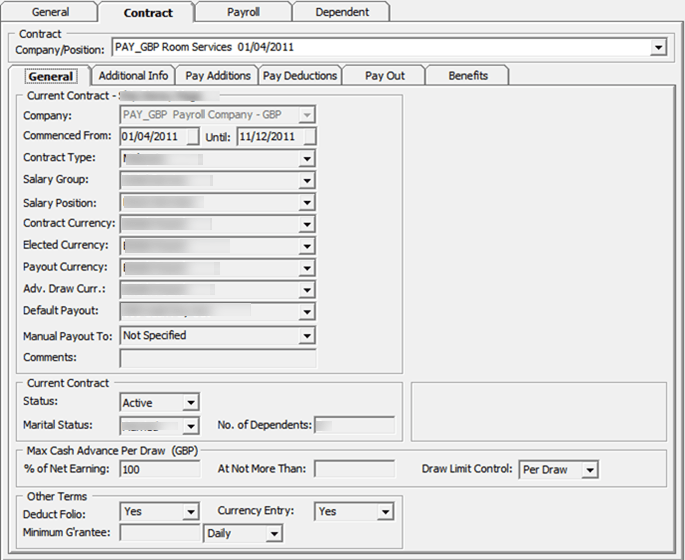Select the inner General sub-tab
This screenshot has width=685, height=560.
click(50, 76)
